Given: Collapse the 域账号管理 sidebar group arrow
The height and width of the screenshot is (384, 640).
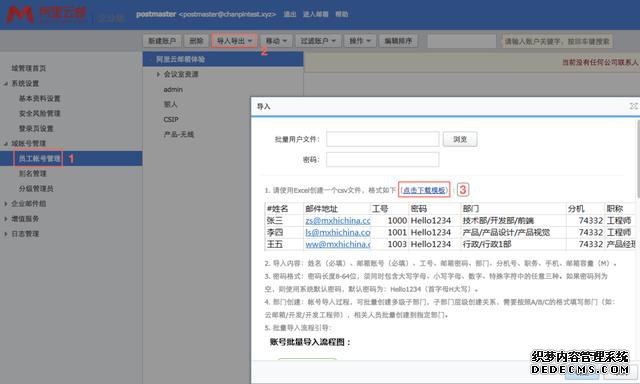Looking at the screenshot, I should pyautogui.click(x=6, y=144).
